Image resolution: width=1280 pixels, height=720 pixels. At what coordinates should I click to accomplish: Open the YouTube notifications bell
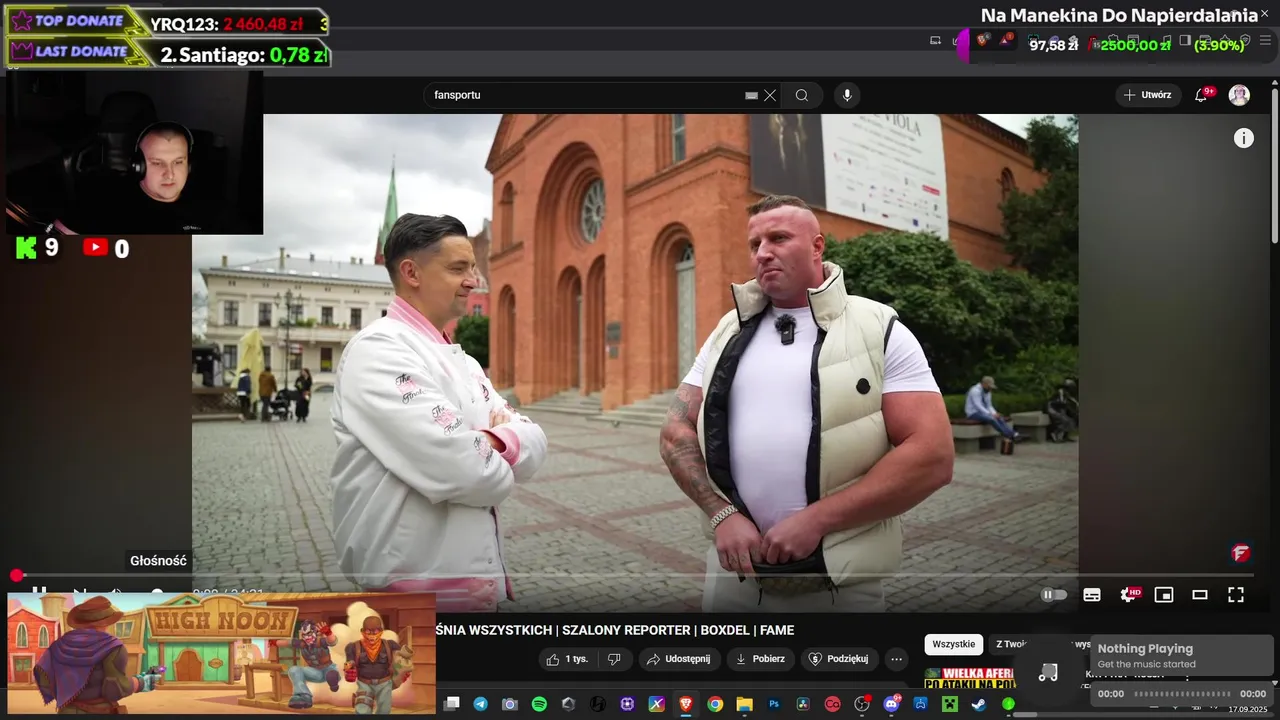point(1203,94)
